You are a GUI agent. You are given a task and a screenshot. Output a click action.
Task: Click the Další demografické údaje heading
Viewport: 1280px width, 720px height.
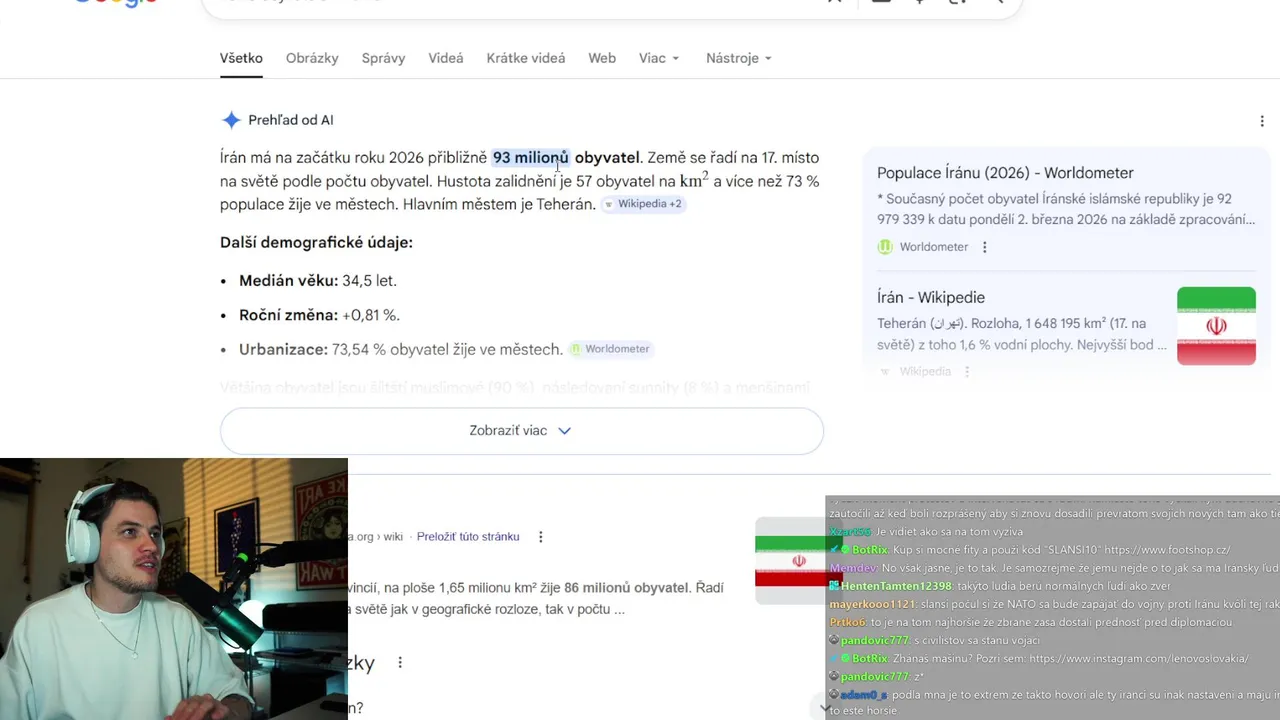pos(316,242)
